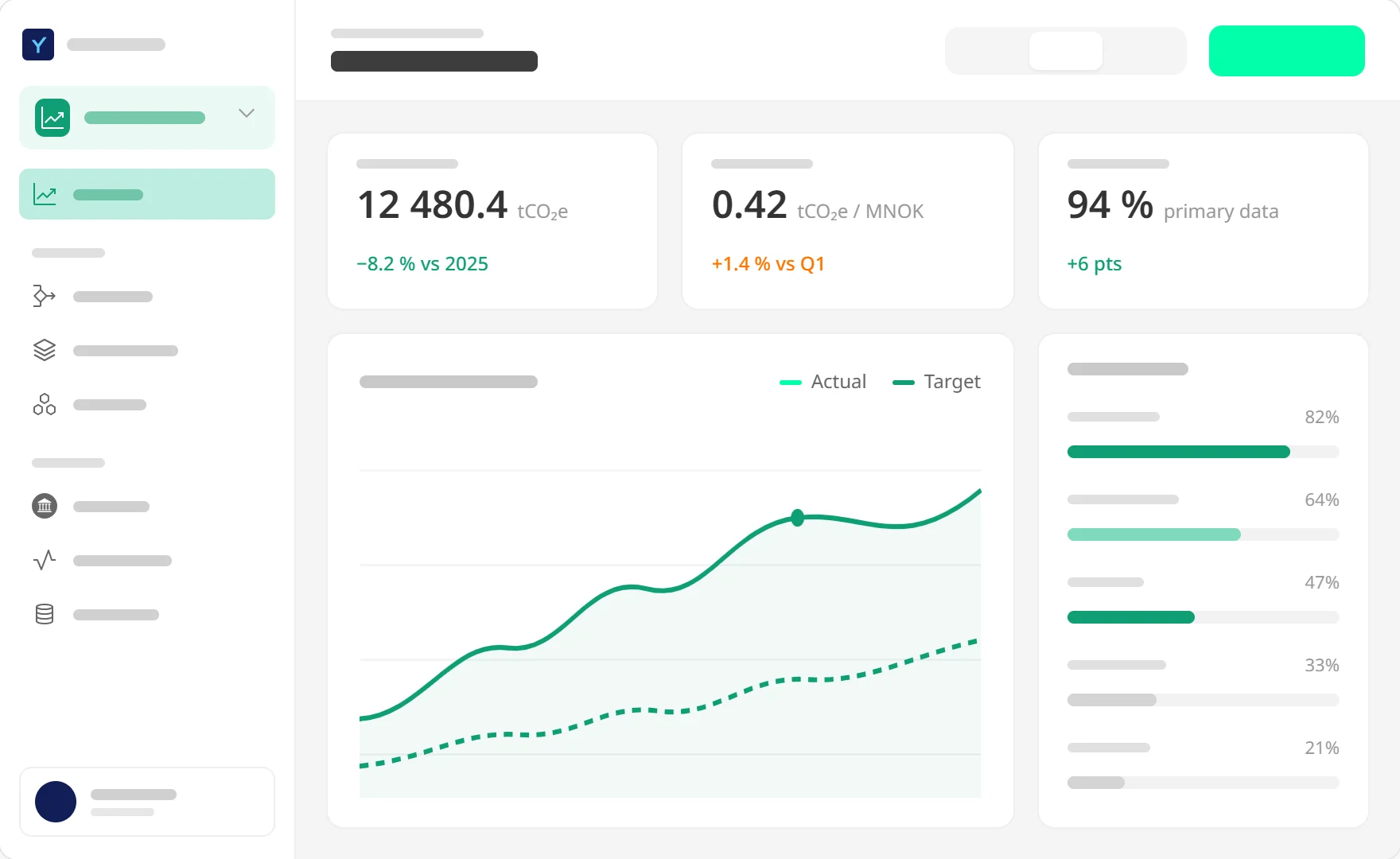1400x859 pixels.
Task: Open the stacked layers sidebar icon
Action: (x=45, y=350)
